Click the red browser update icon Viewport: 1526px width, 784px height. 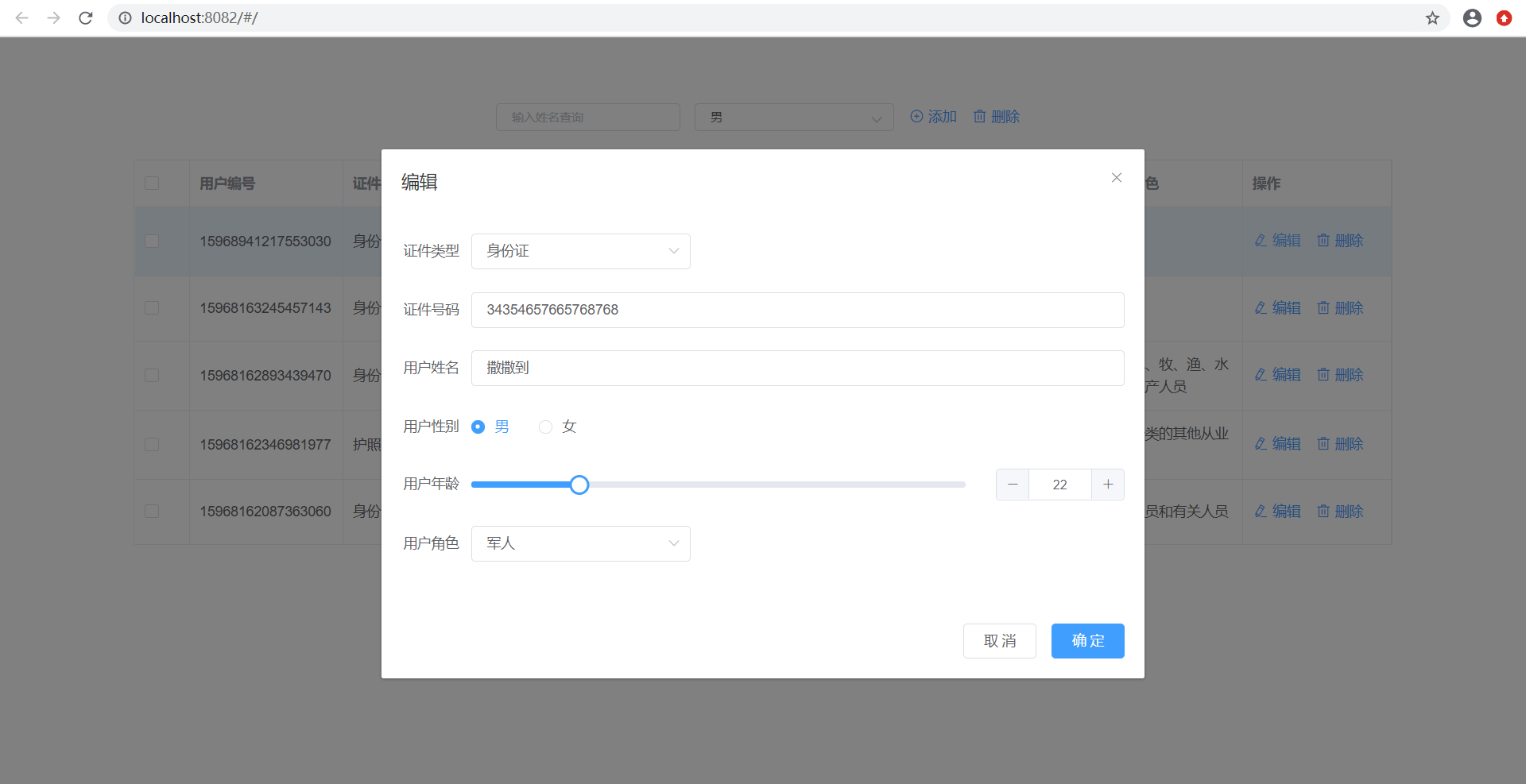click(x=1504, y=17)
